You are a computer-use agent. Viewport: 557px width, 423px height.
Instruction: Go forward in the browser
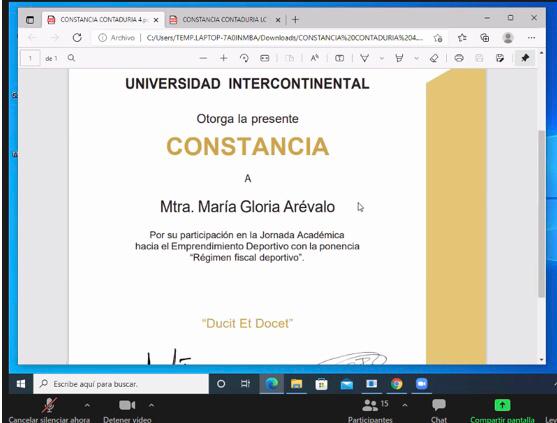54,38
